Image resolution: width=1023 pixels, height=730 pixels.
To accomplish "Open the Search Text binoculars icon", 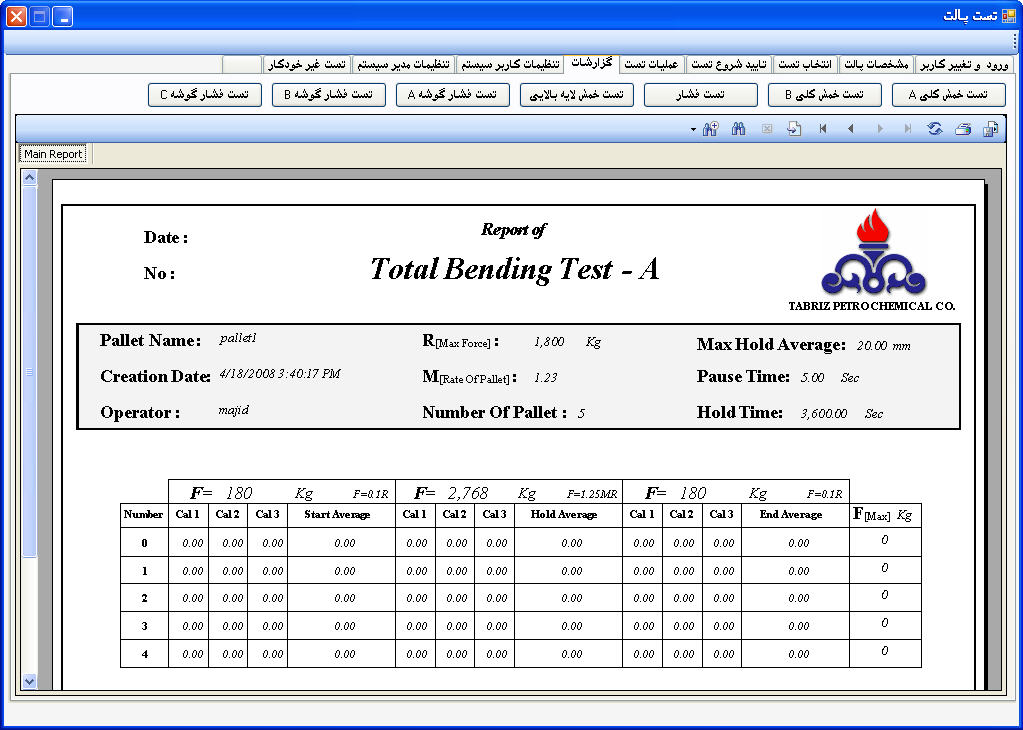I will pos(739,129).
